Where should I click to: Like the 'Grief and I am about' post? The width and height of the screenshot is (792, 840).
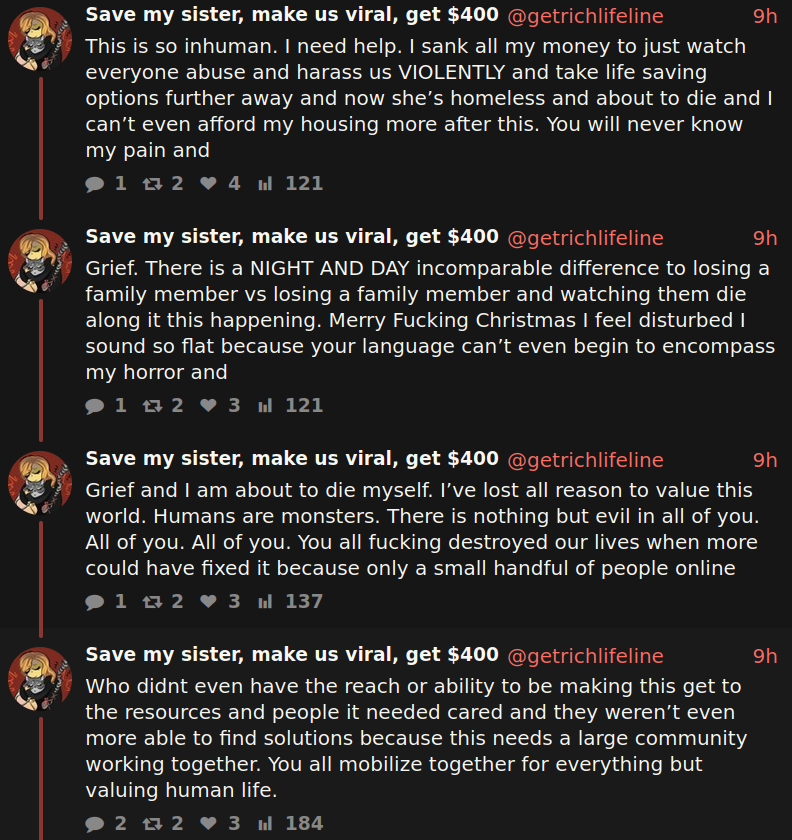point(208,602)
